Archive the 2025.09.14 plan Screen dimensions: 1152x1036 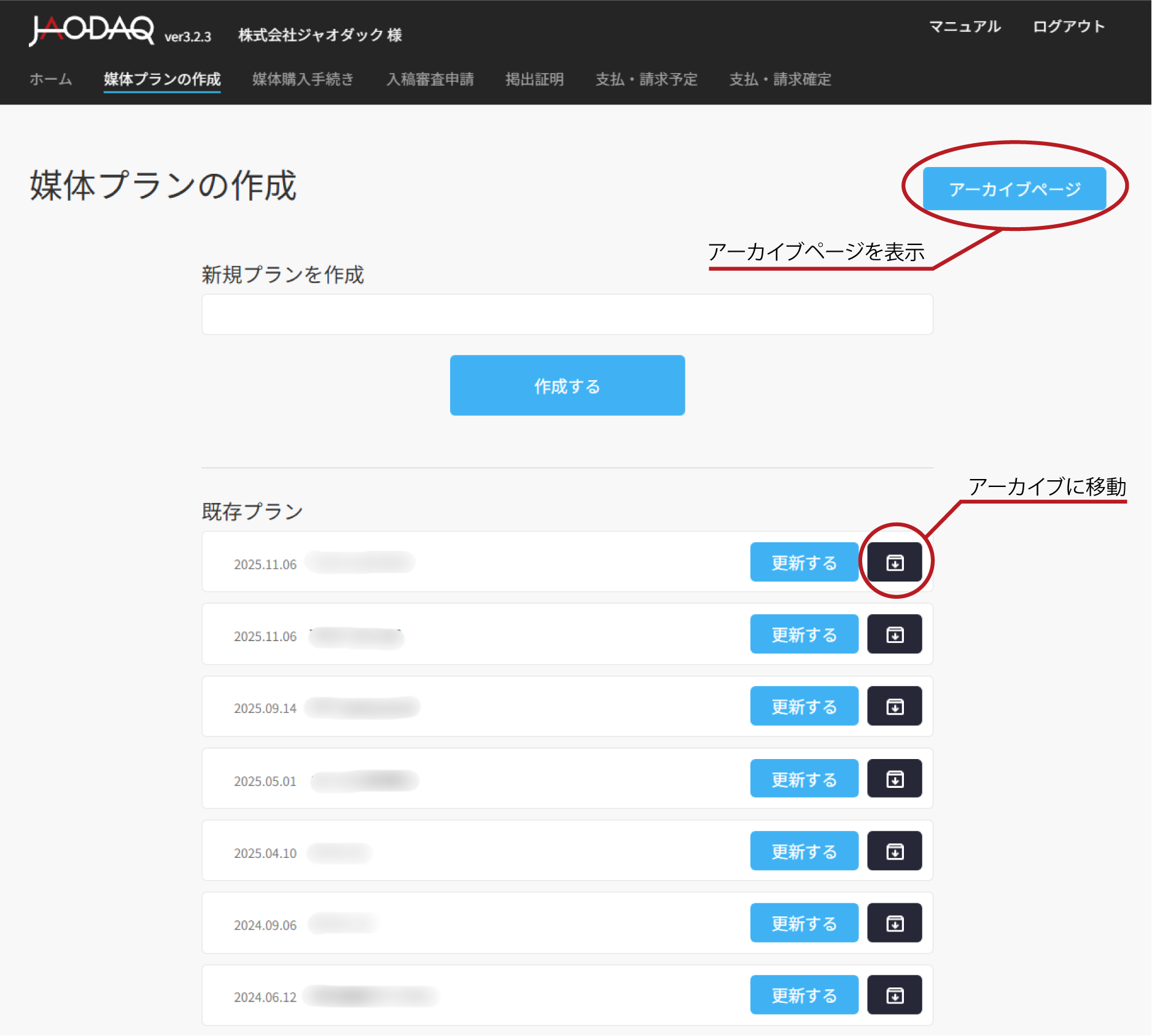(894, 706)
